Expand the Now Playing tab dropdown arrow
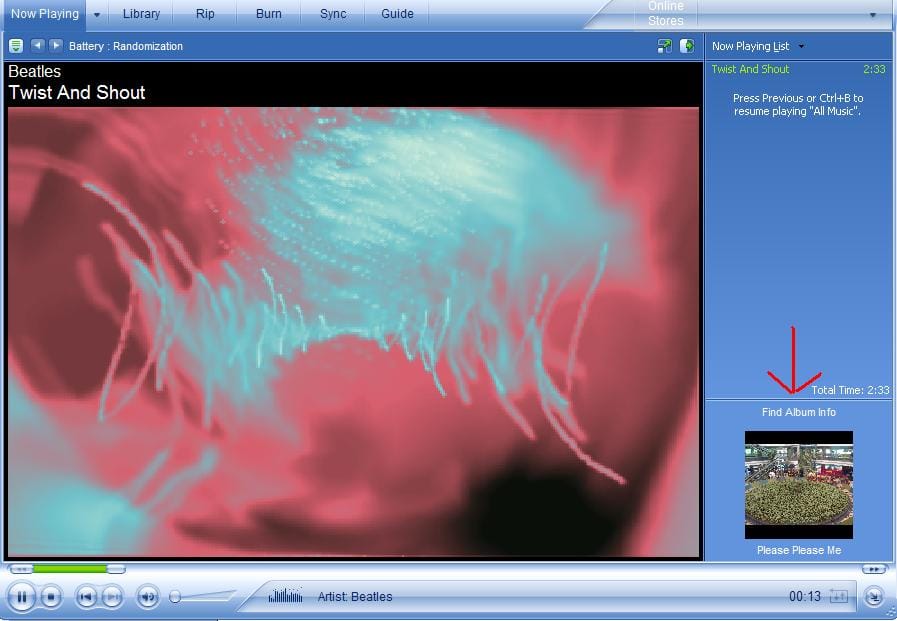The width and height of the screenshot is (897, 621). tap(97, 14)
